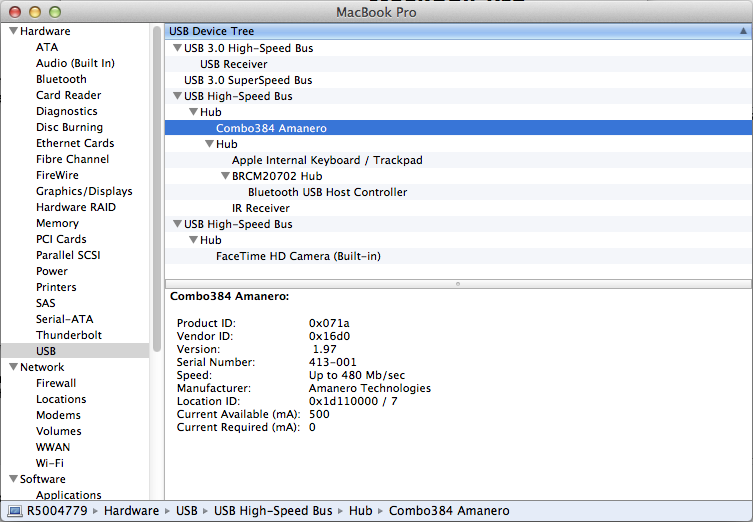The height and width of the screenshot is (522, 753).
Task: Open Serial-ATA section
Action: coord(64,319)
